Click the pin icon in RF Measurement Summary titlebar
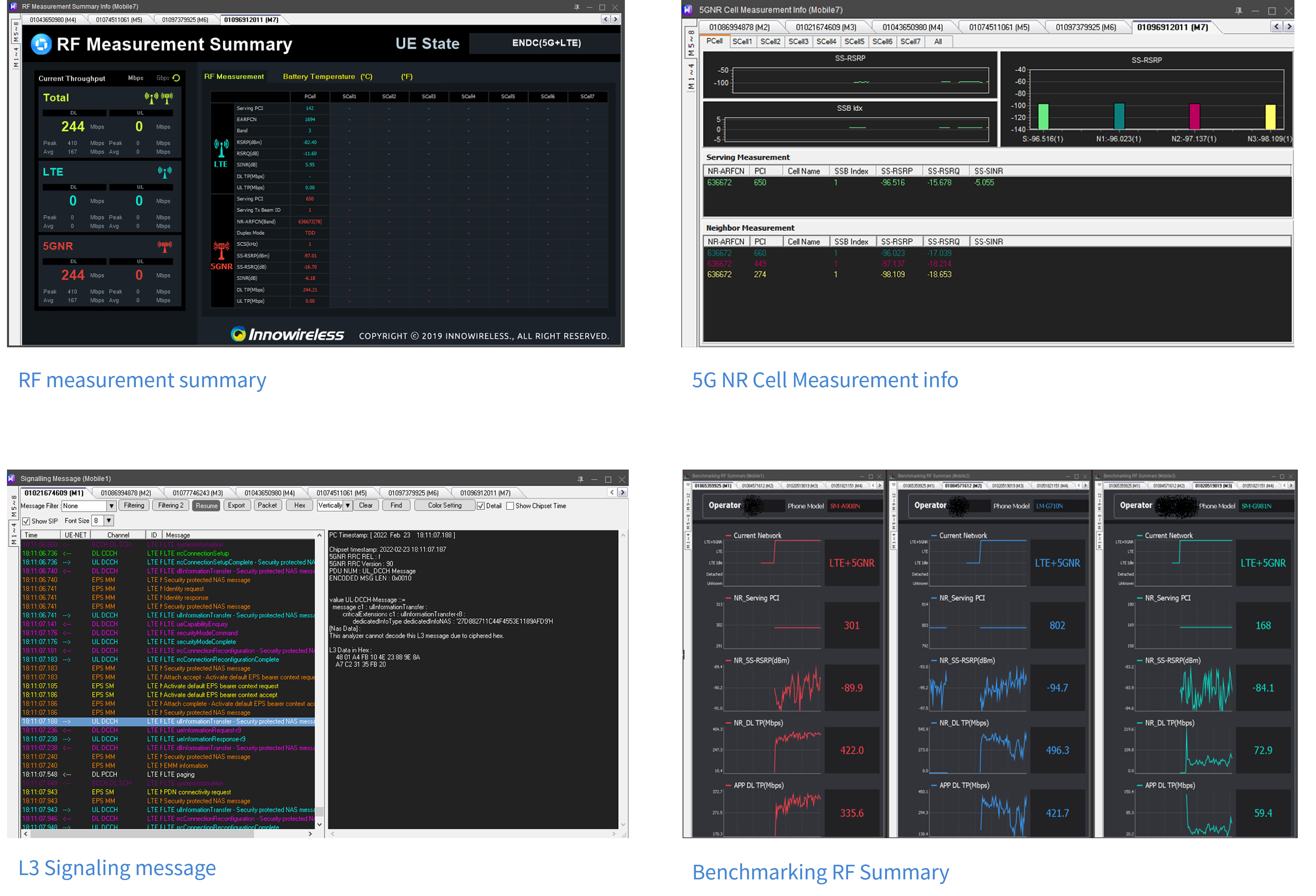The width and height of the screenshot is (1316, 896). pyautogui.click(x=576, y=7)
